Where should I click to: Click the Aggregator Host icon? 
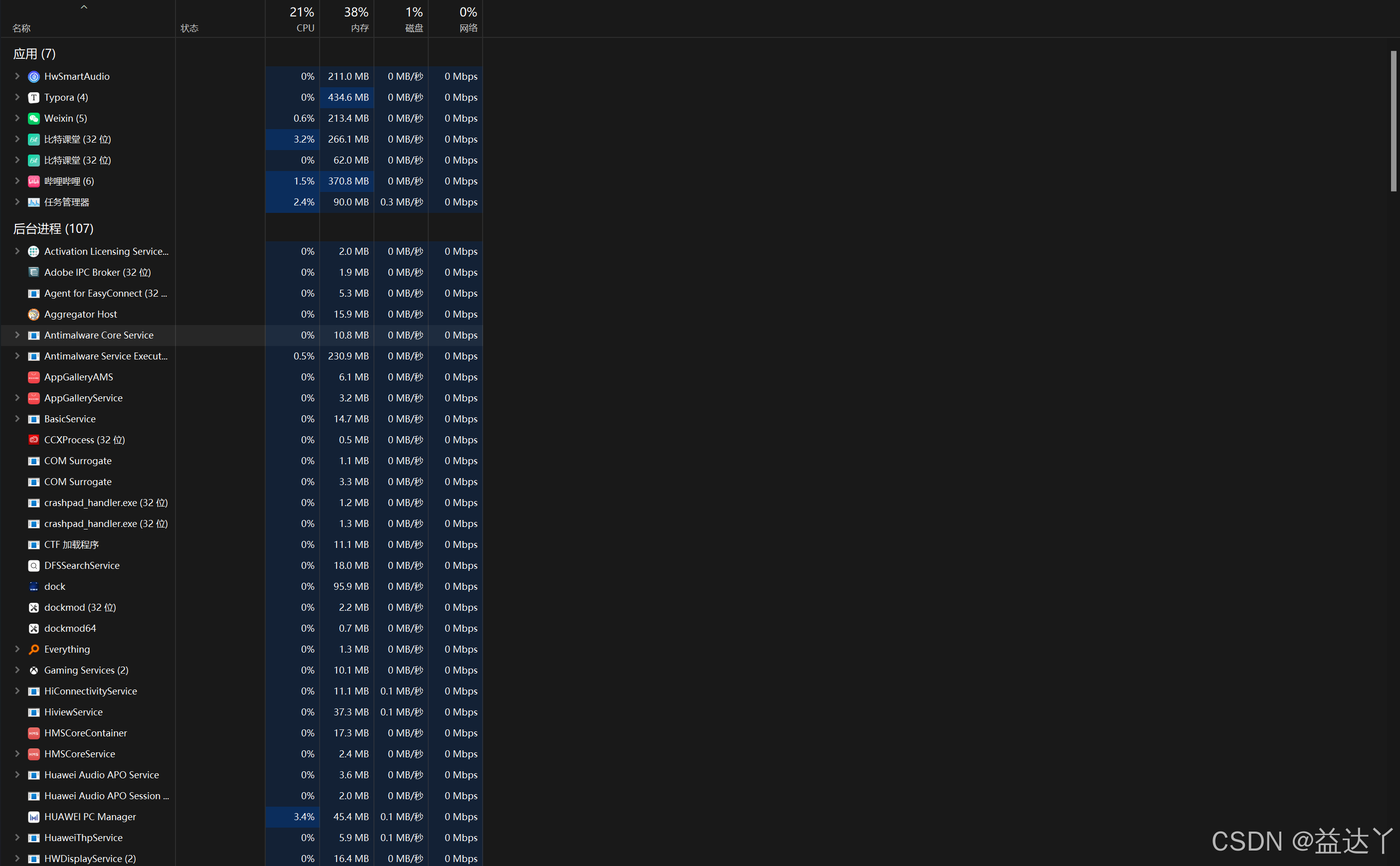pos(34,315)
